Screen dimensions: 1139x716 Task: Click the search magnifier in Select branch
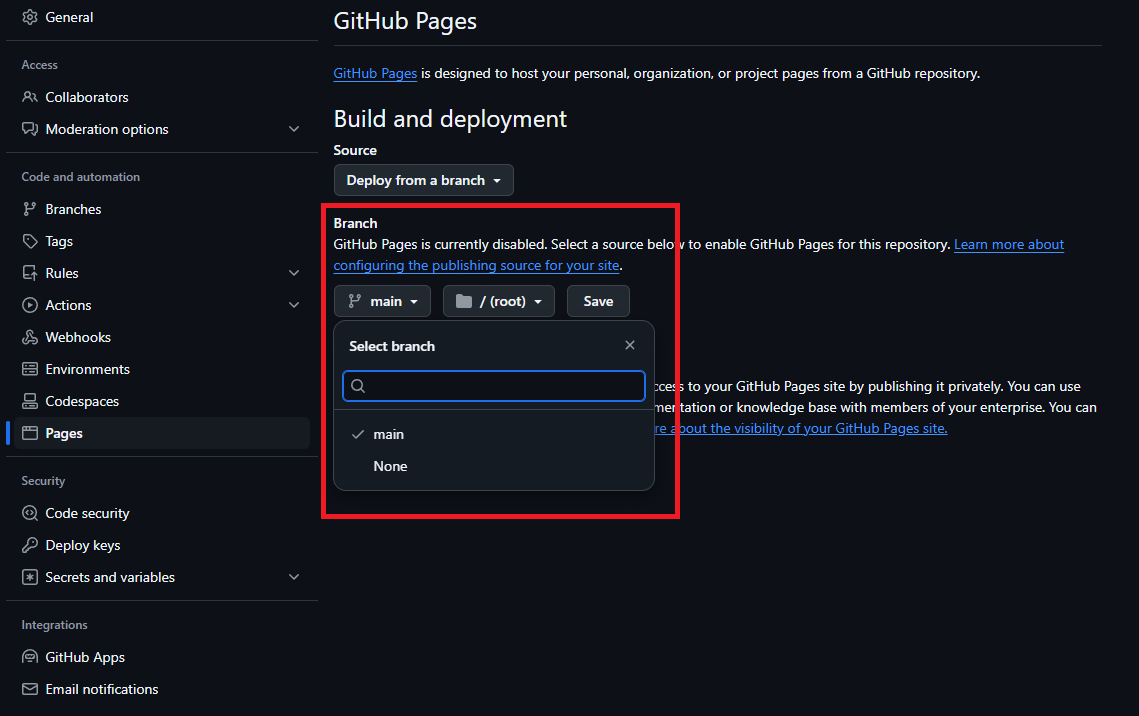(x=358, y=386)
